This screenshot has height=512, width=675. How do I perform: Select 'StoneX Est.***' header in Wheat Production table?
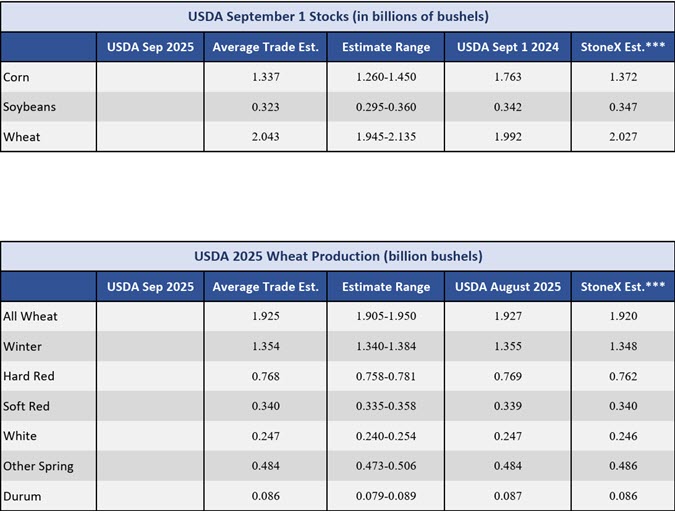623,287
